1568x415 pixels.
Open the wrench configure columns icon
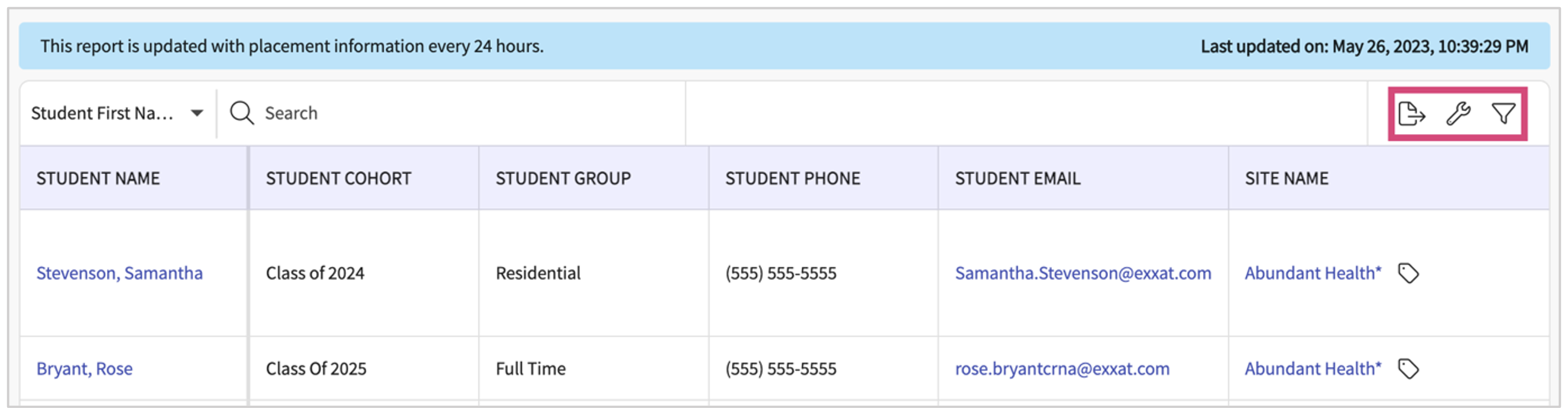tap(1459, 114)
